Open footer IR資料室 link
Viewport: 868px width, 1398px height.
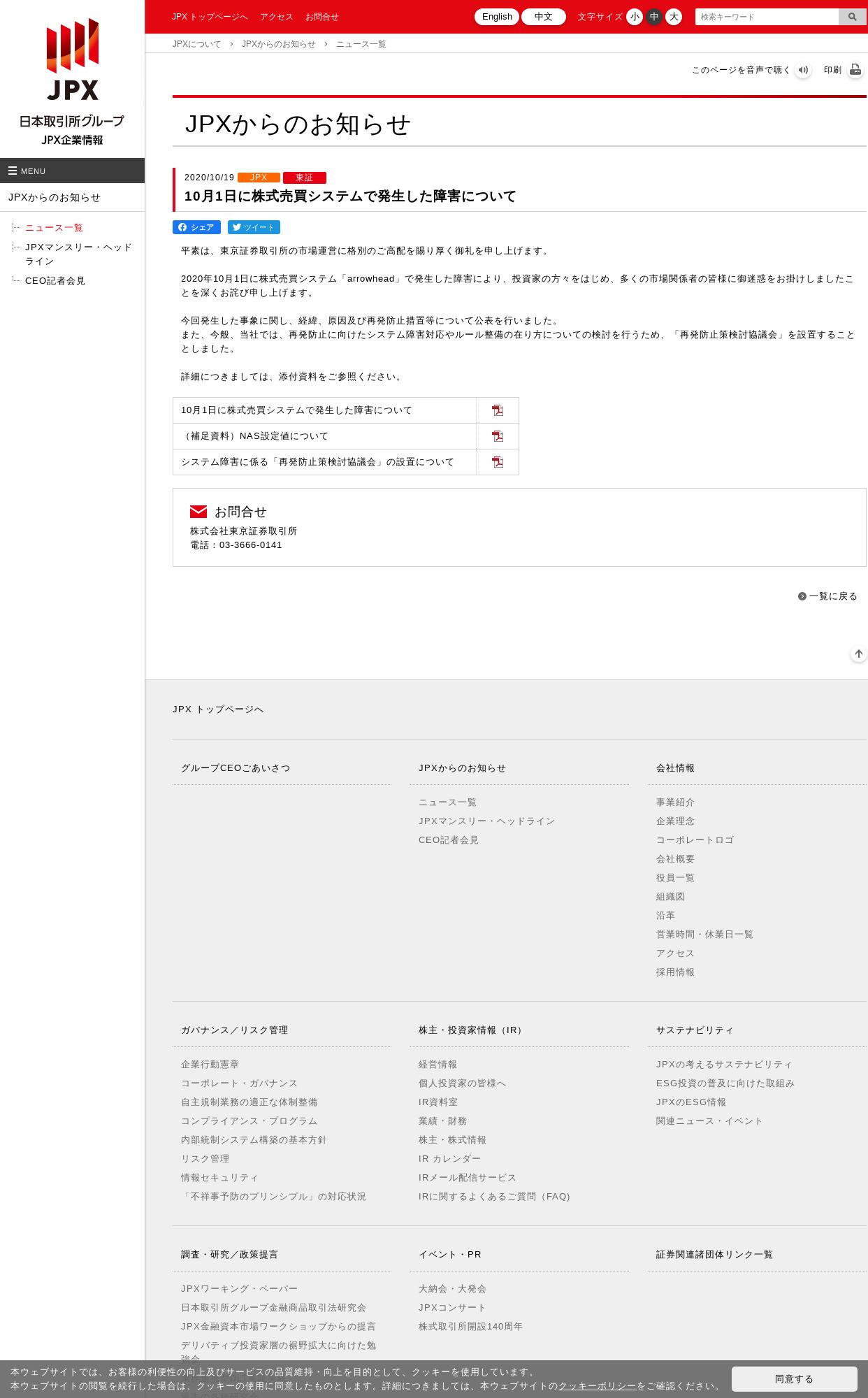438,1102
